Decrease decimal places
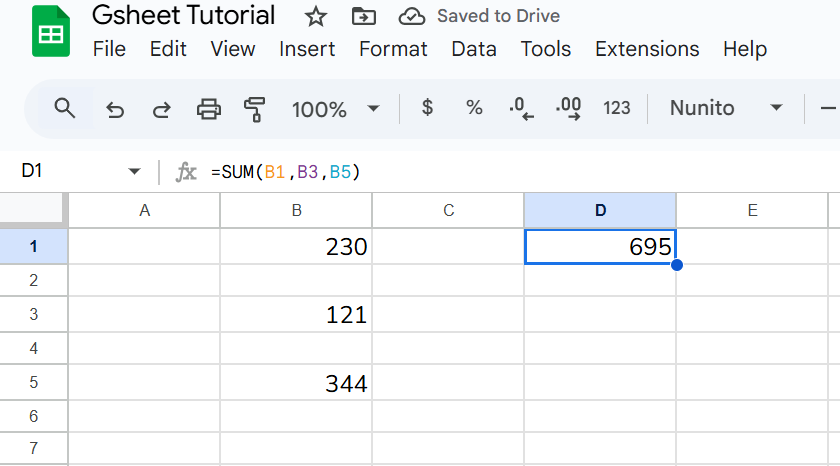The image size is (840, 466). (x=521, y=108)
